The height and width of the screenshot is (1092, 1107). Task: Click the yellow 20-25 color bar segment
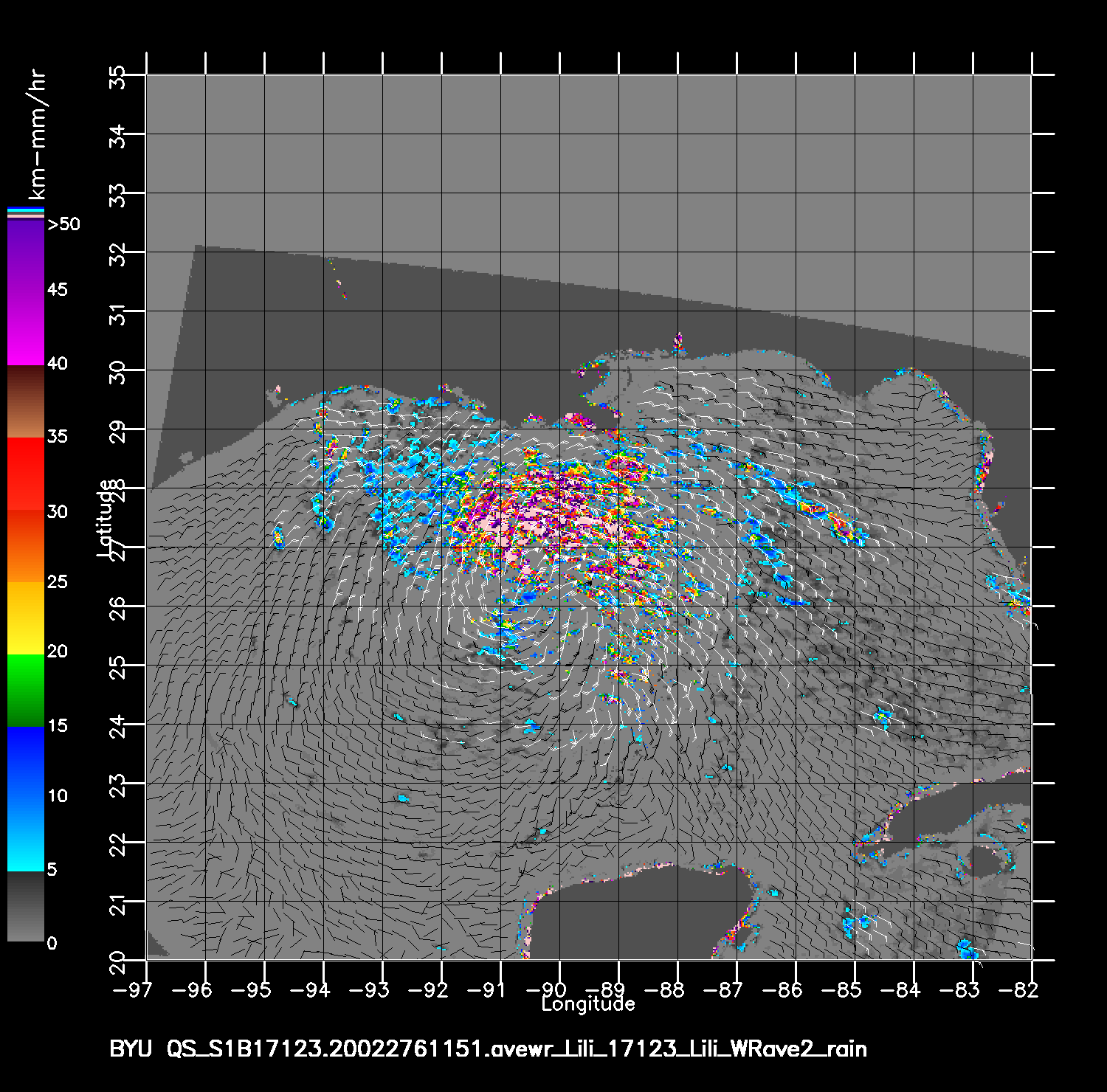(x=26, y=619)
